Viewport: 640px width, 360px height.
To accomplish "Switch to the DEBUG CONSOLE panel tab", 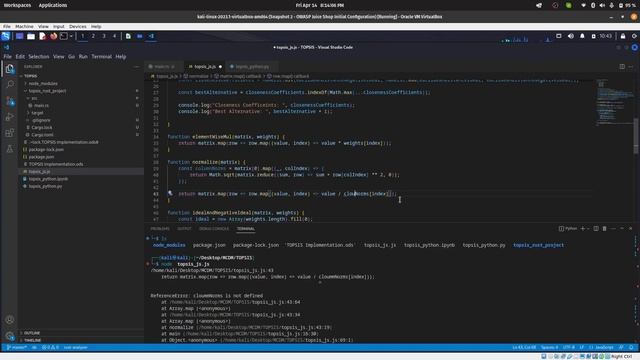I will (214, 229).
